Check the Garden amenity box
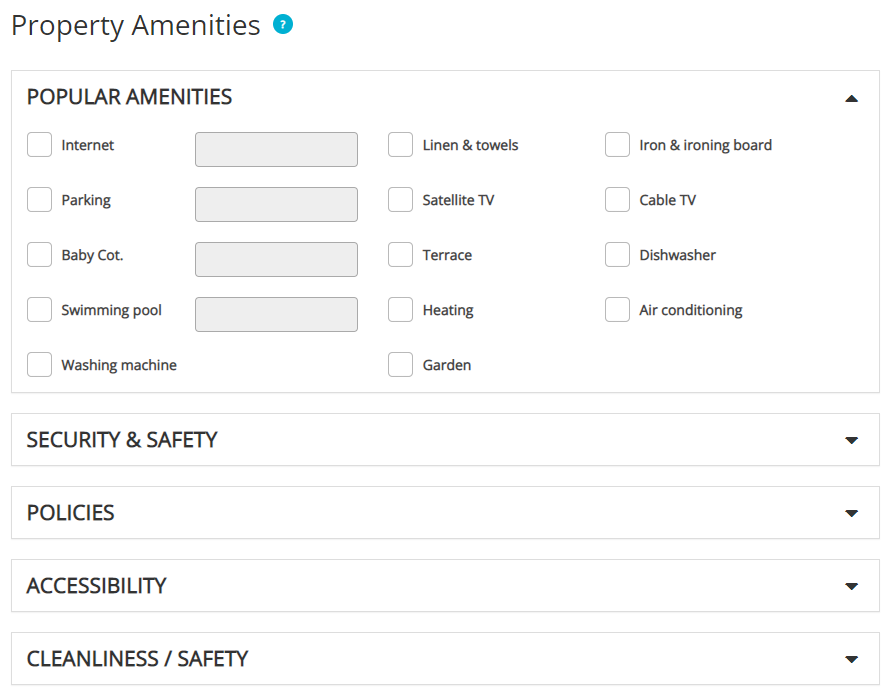The image size is (887, 696). coord(401,365)
